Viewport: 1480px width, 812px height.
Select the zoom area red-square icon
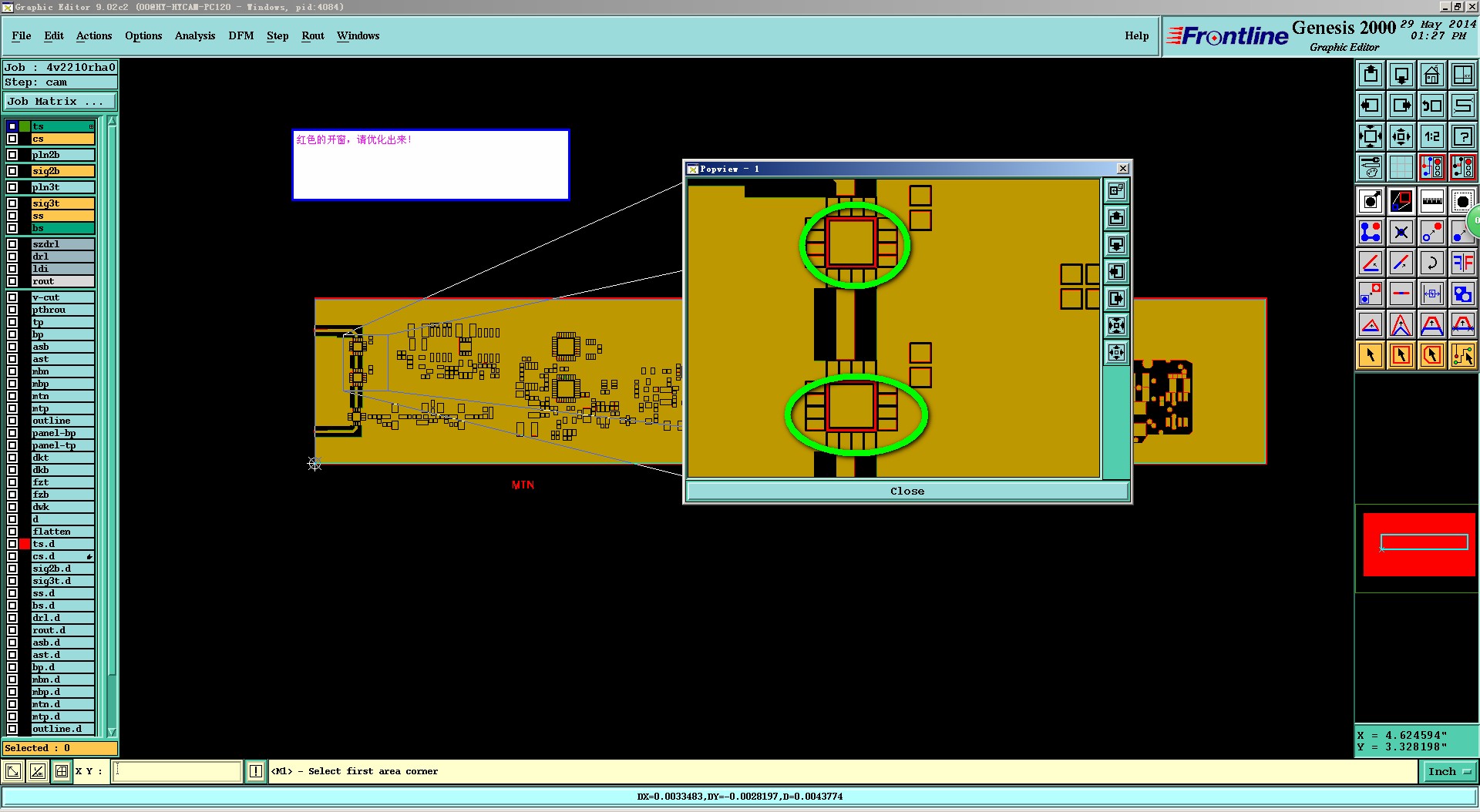click(1401, 202)
